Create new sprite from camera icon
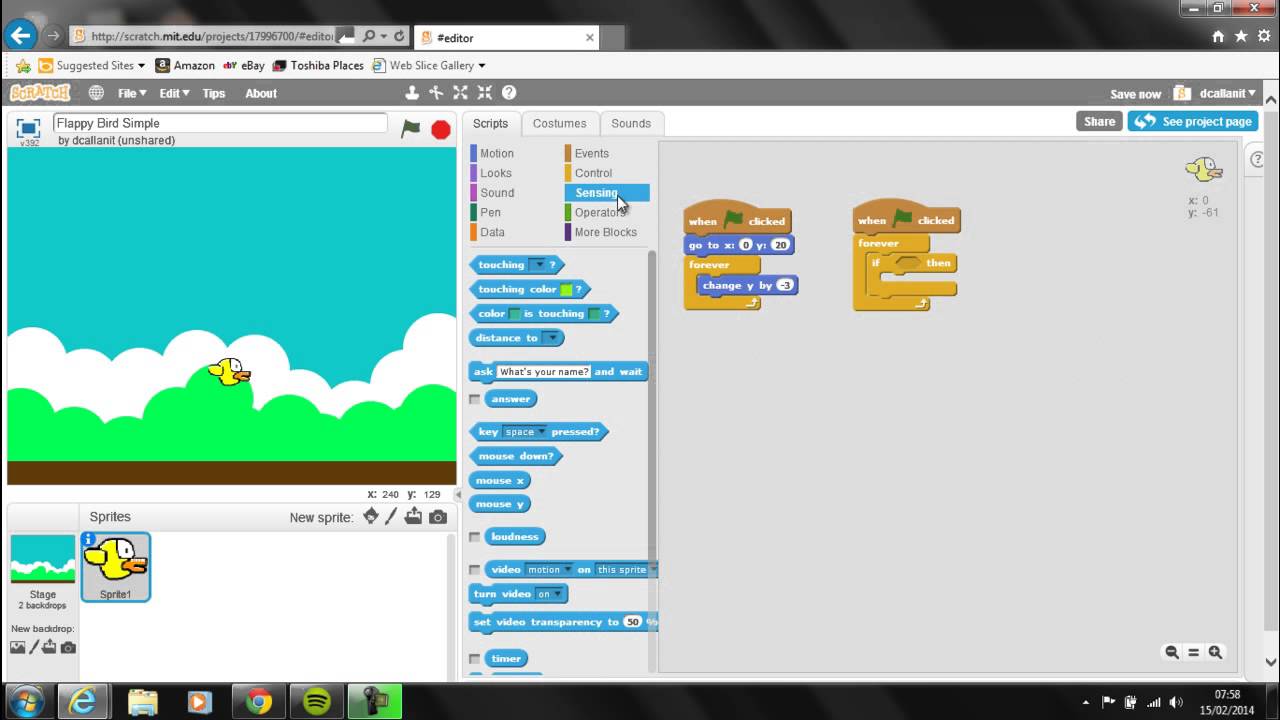Viewport: 1280px width, 720px height. point(438,517)
